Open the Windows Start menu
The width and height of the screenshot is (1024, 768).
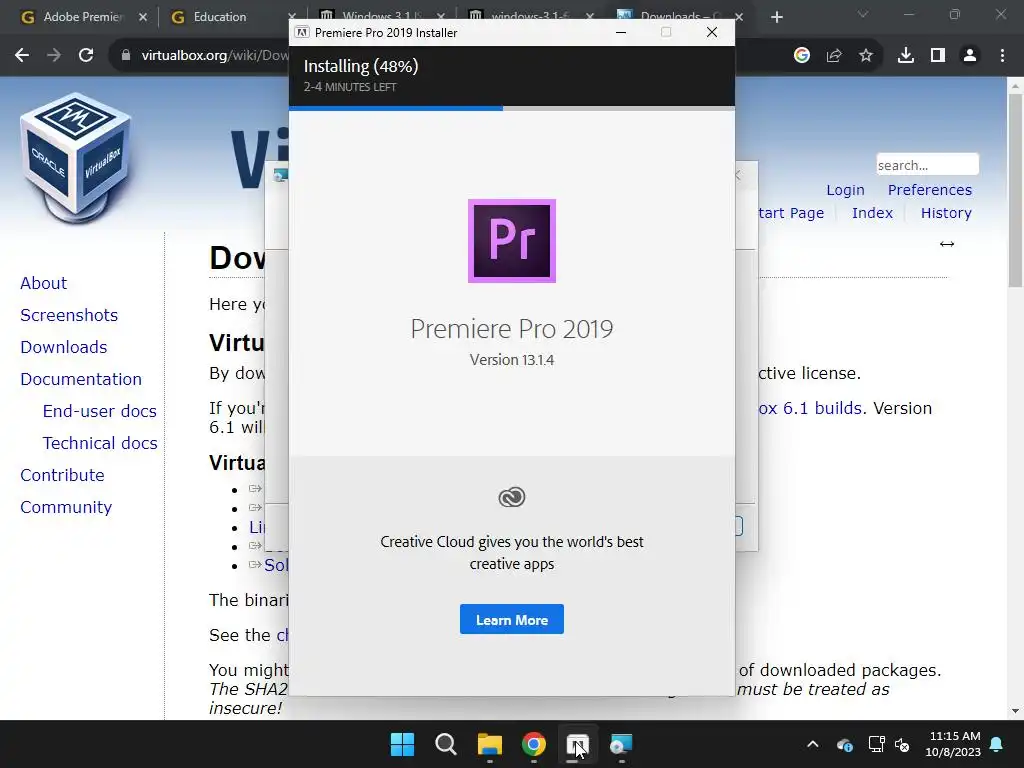coord(402,744)
